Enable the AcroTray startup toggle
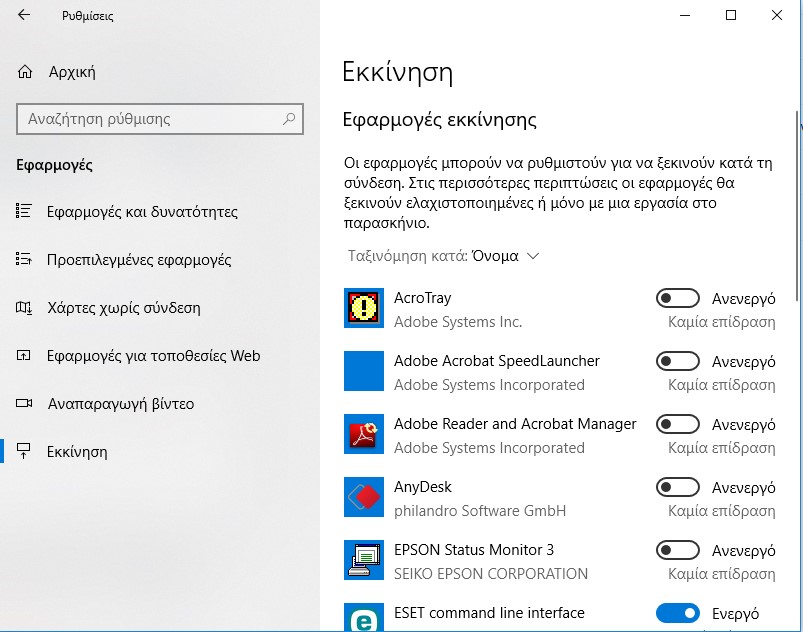This screenshot has height=632, width=803. pos(678,298)
